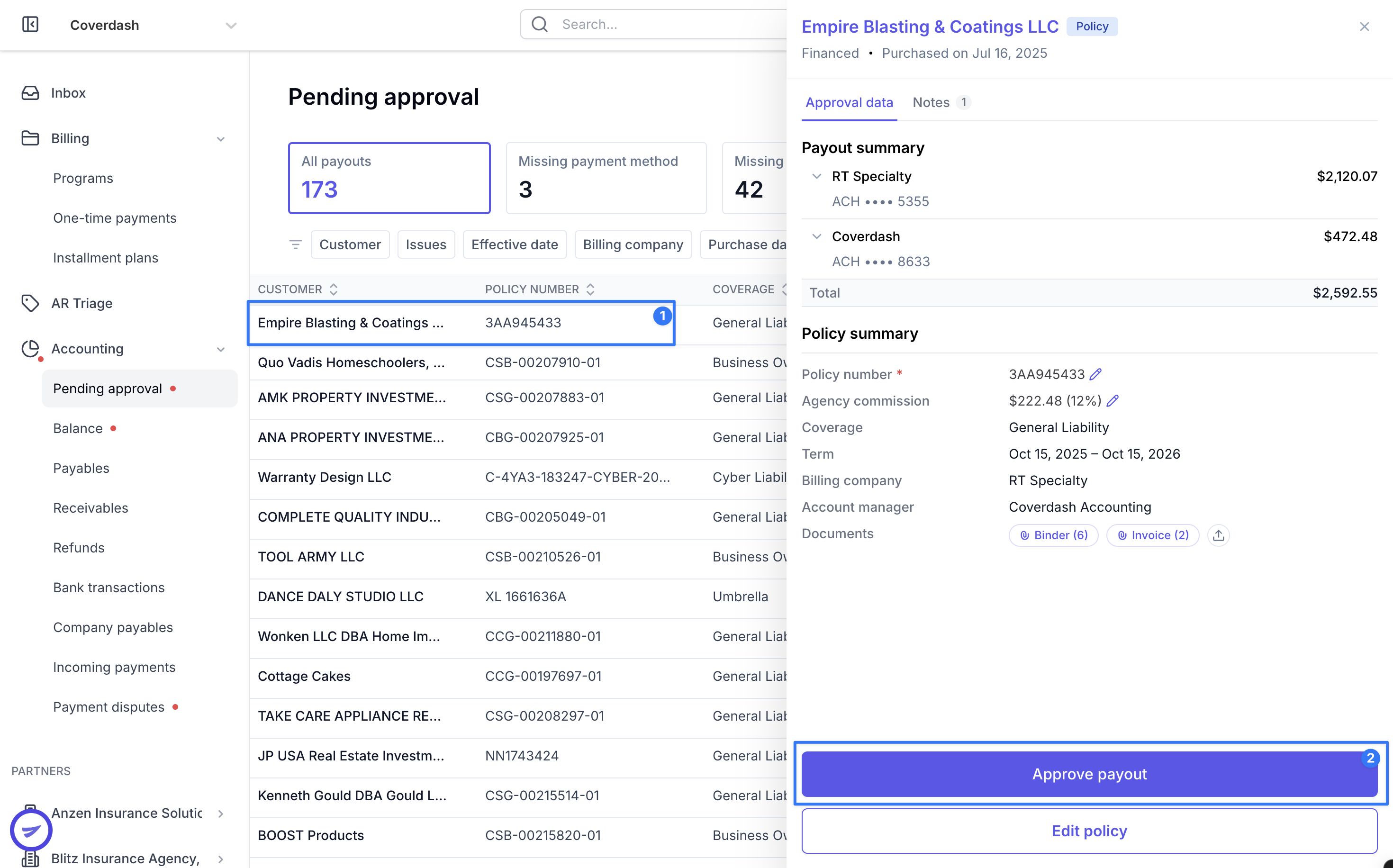The image size is (1393, 868).
Task: Open the Invoice (2) documents
Action: tap(1152, 535)
